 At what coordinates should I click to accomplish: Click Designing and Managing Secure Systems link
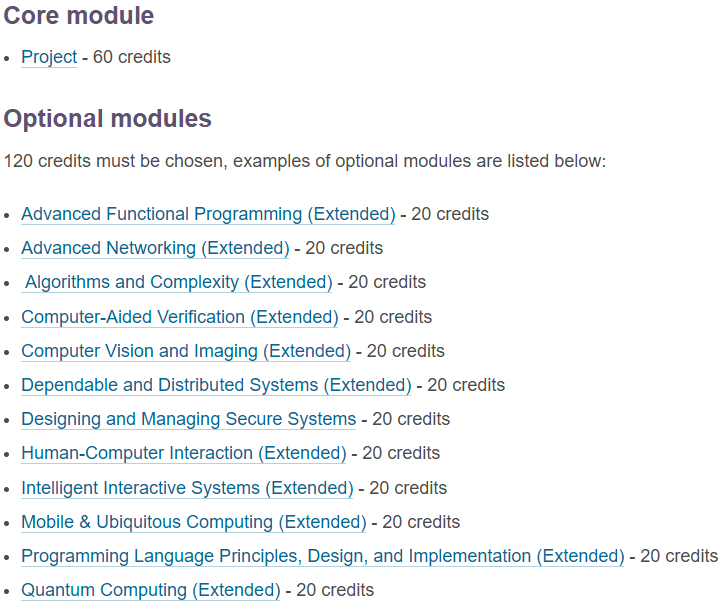click(189, 419)
